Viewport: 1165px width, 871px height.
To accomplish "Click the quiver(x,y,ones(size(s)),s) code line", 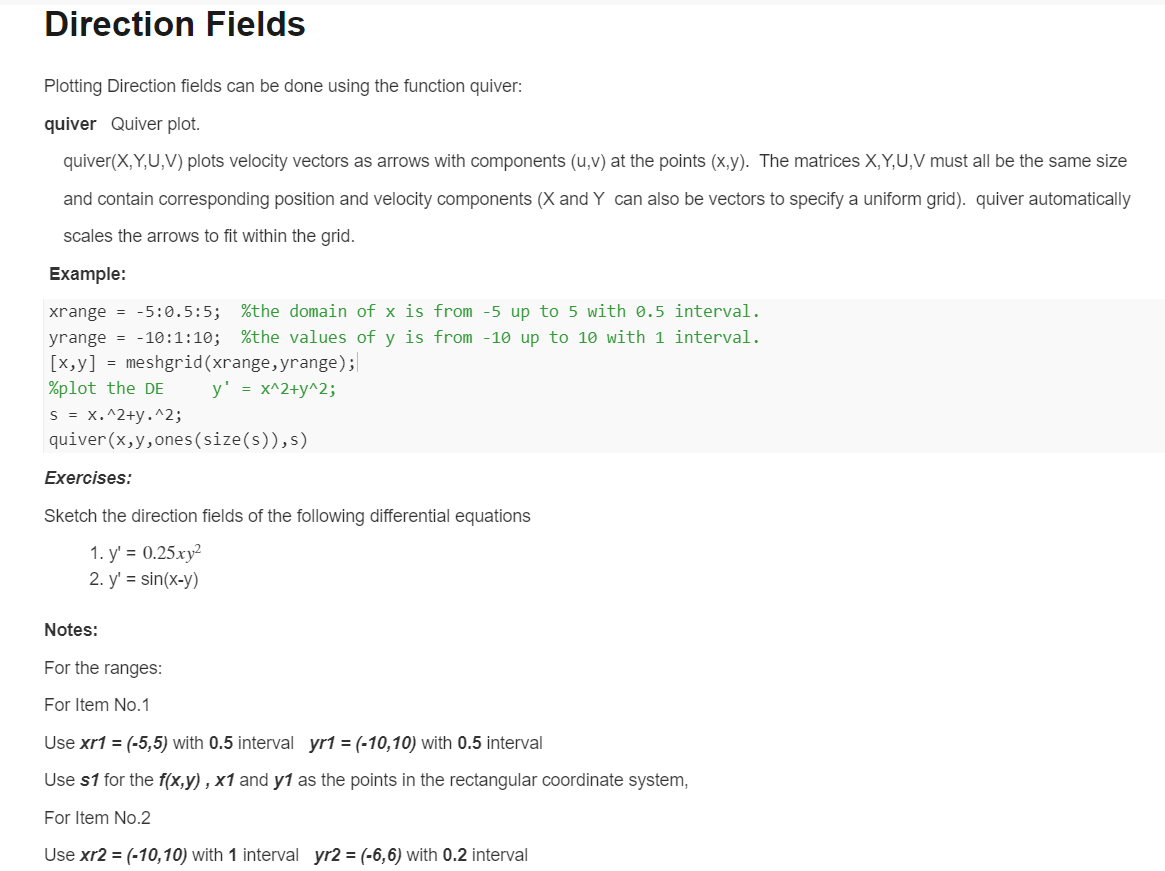I will [x=178, y=440].
